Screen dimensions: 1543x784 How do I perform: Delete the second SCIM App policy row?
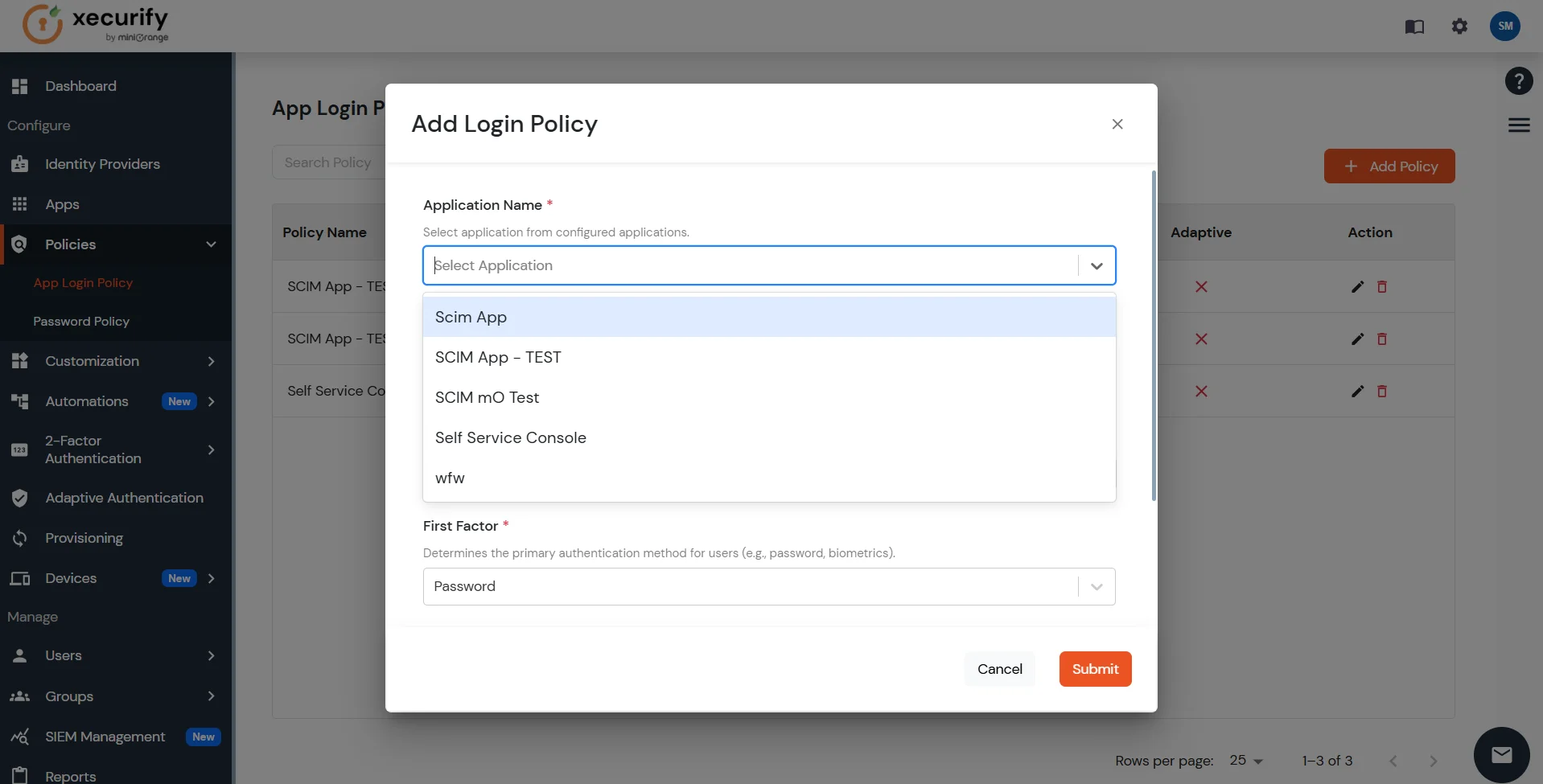coord(1382,339)
